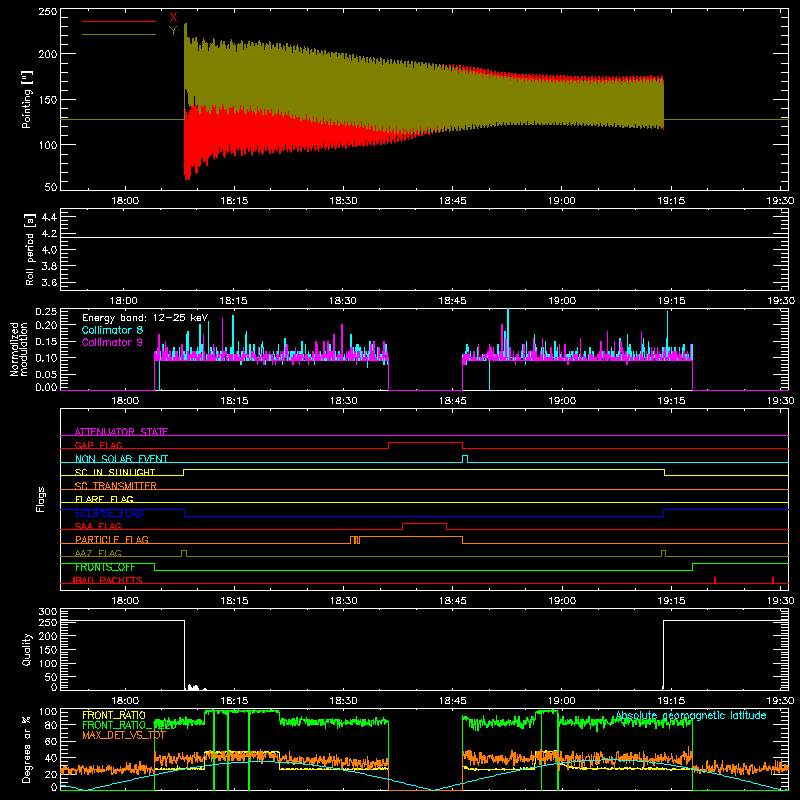800x800 pixels.
Task: Click the green FRONTS_OFF flag label
Action: tap(105, 567)
